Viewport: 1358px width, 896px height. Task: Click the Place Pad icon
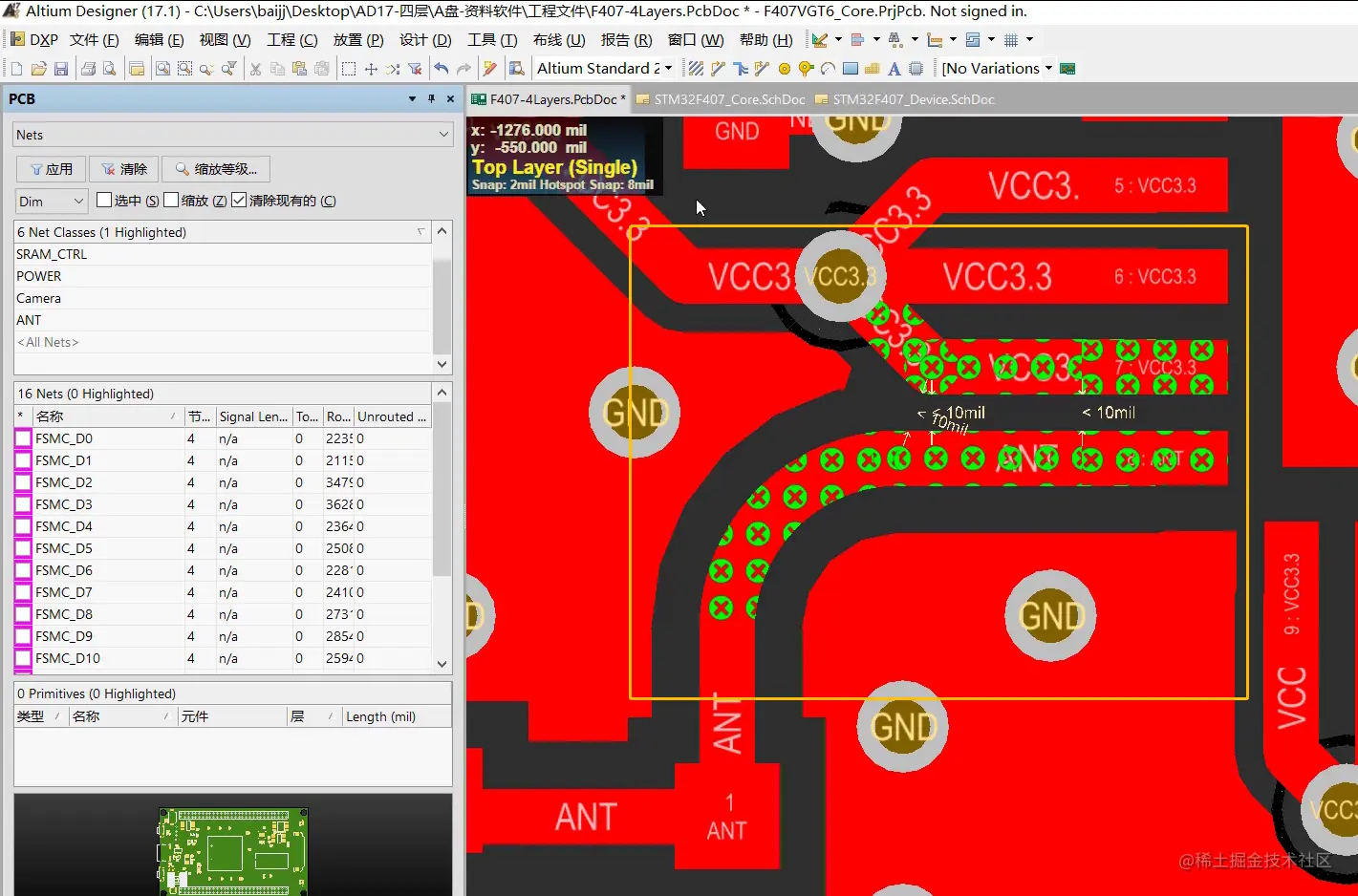pyautogui.click(x=785, y=69)
